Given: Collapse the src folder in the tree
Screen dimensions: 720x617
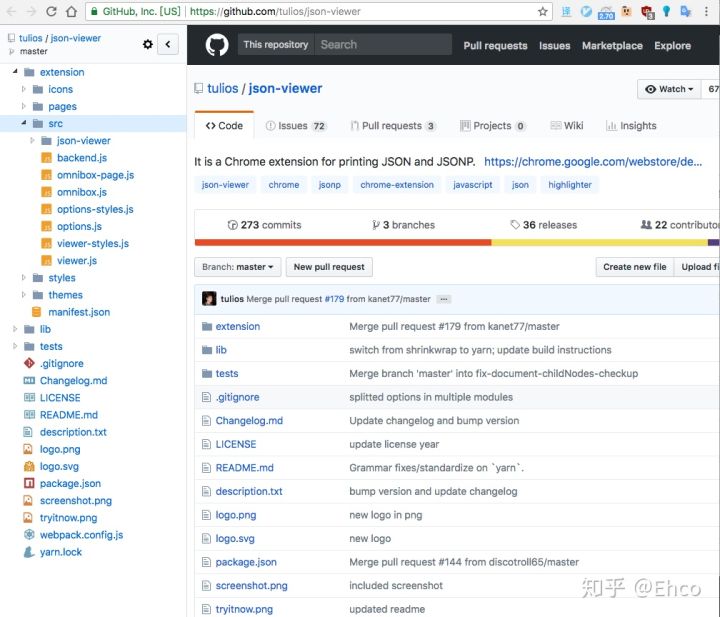Looking at the screenshot, I should click(24, 123).
